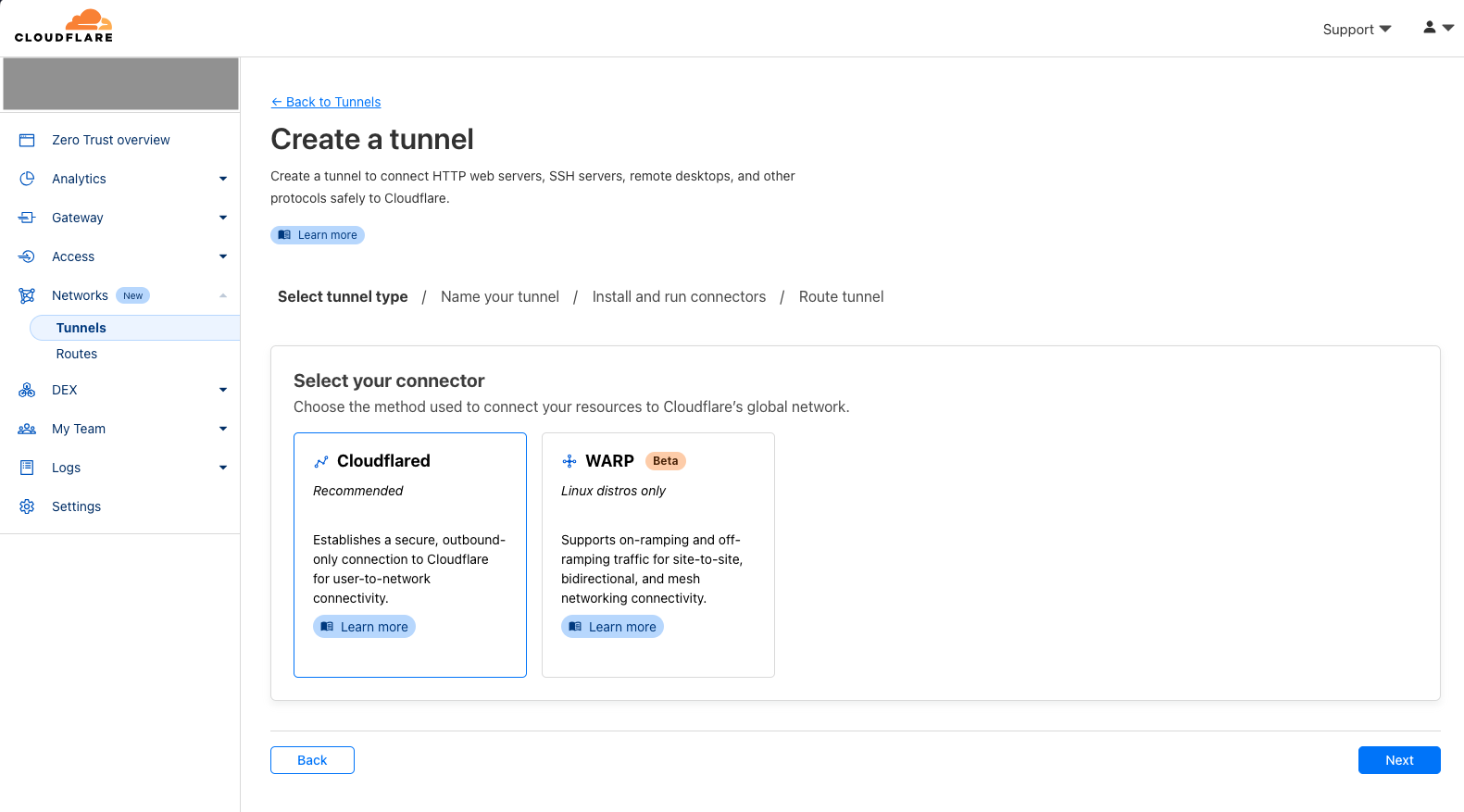Viewport: 1464px width, 812px height.
Task: Select Tunnels in the sidebar
Action: (x=81, y=328)
